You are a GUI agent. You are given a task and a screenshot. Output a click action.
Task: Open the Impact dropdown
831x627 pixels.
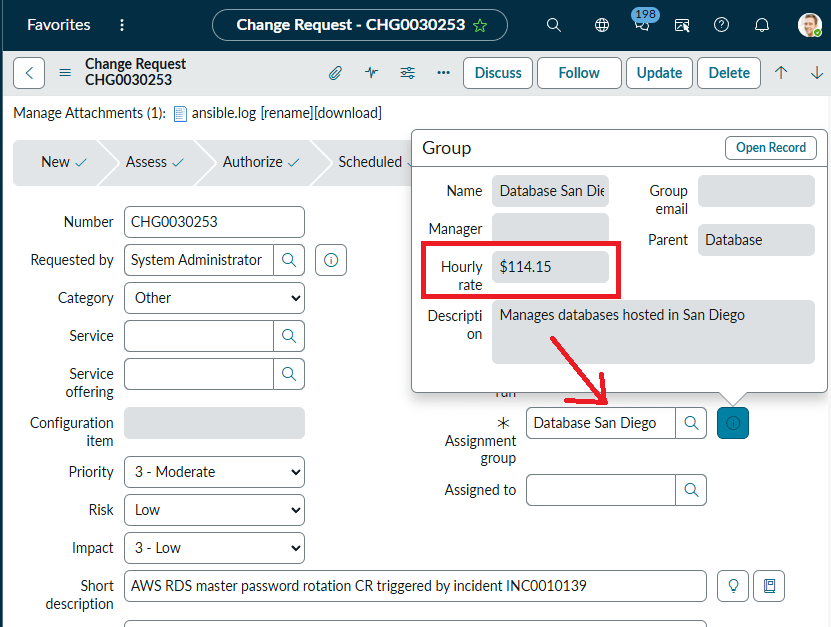214,548
